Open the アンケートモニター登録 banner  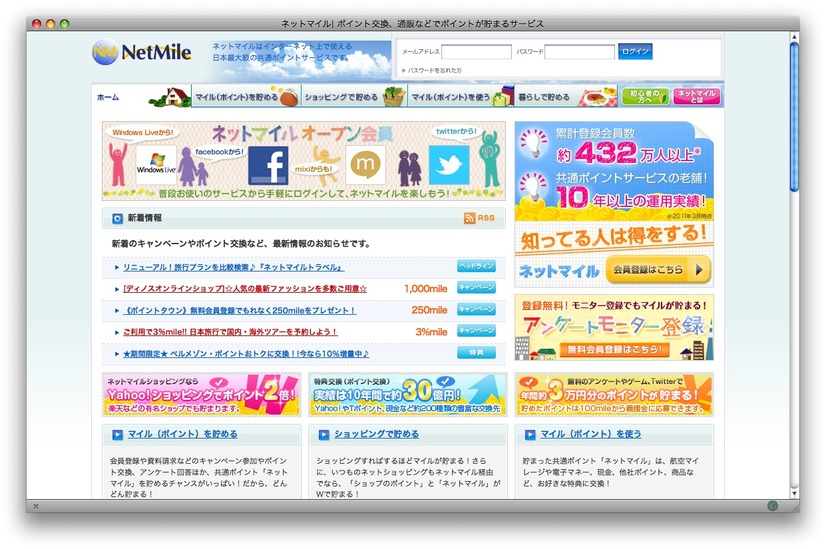614,328
